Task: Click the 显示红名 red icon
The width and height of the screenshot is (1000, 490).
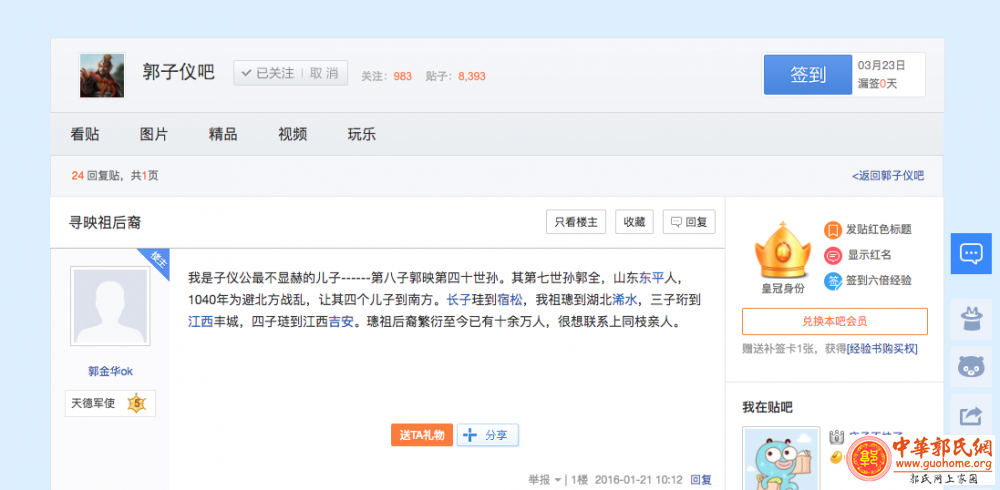Action: [832, 255]
